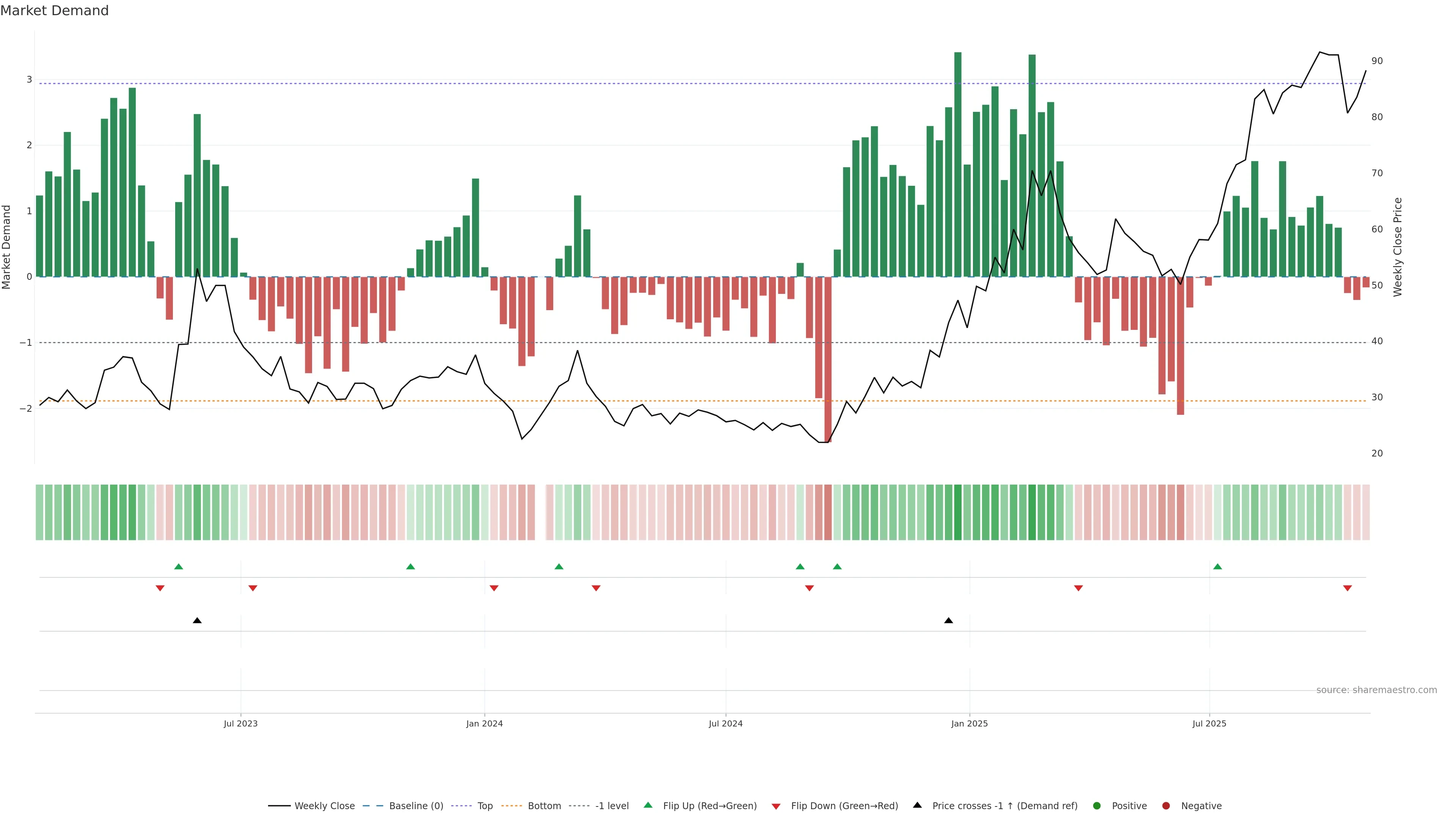Hide the -1 level legend entry

point(612,805)
